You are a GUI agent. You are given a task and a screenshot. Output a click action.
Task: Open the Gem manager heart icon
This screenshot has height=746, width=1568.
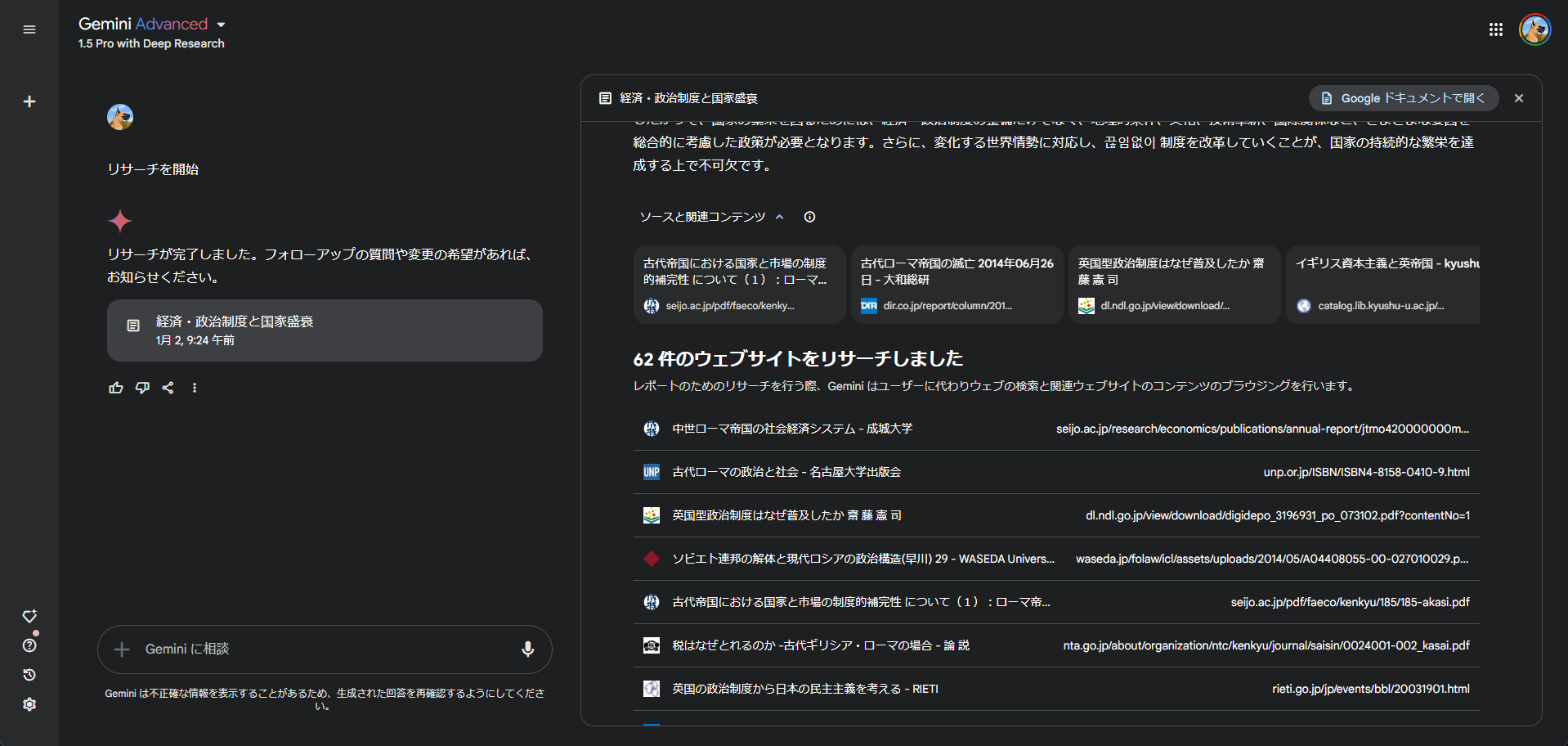tap(29, 616)
